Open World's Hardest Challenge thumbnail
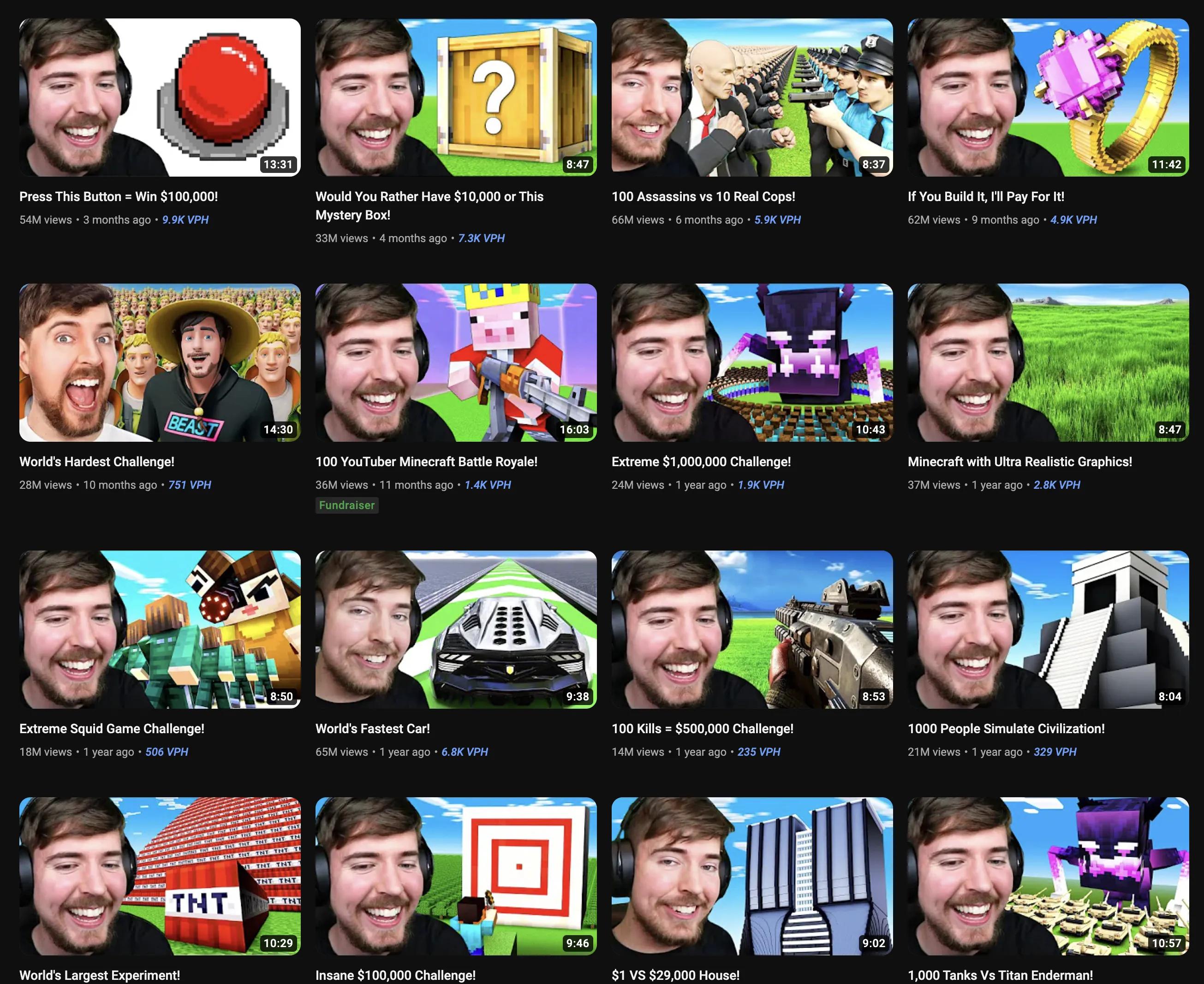The height and width of the screenshot is (984, 1204). (x=159, y=363)
